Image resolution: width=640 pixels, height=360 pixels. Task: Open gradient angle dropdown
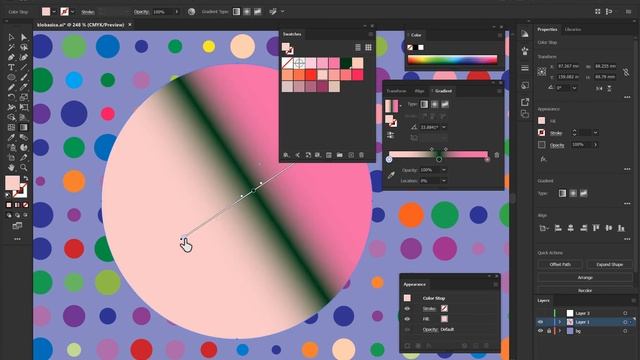pyautogui.click(x=444, y=127)
